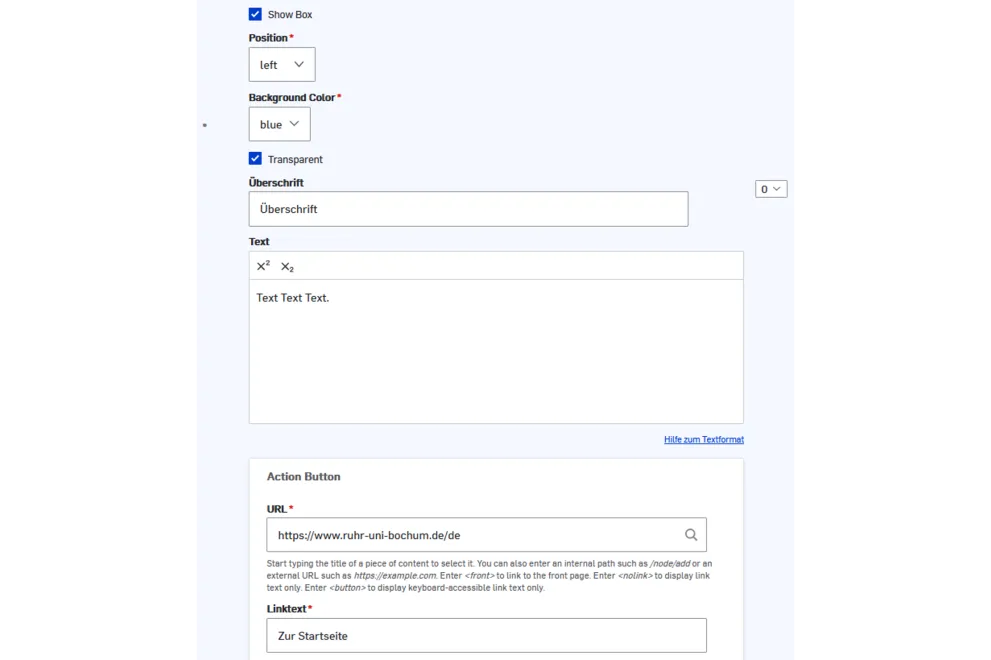The image size is (991, 660).
Task: Click the Text label above the editor
Action: (258, 241)
